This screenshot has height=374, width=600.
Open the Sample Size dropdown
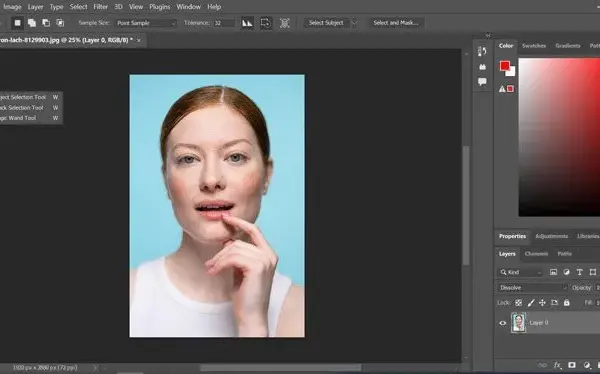click(x=146, y=23)
